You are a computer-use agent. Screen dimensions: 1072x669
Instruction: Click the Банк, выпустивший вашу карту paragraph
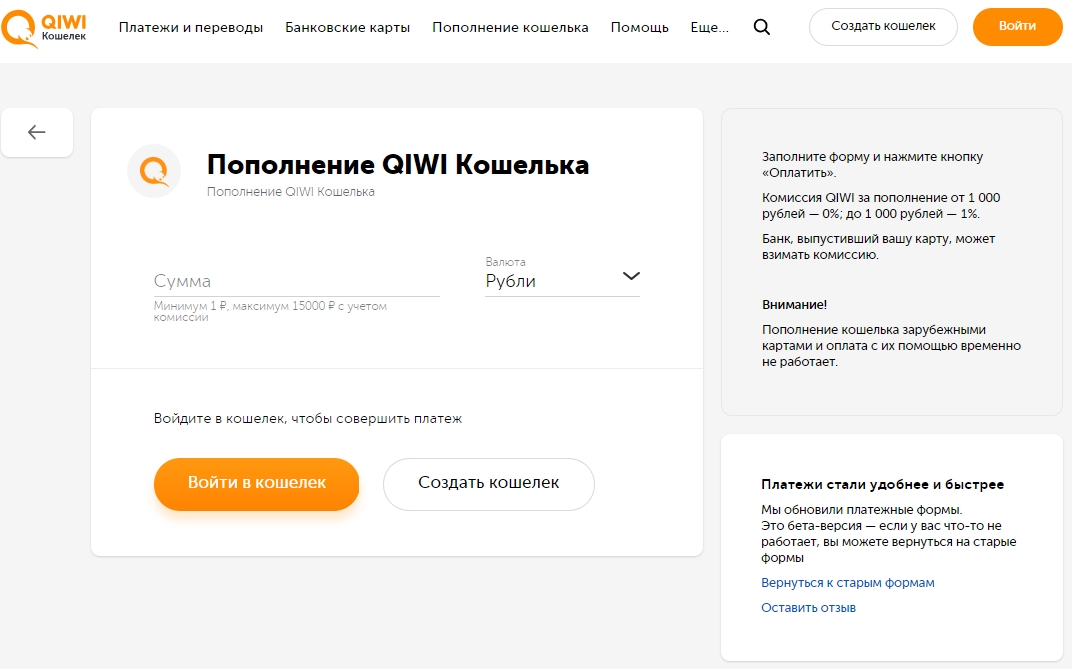(x=879, y=247)
